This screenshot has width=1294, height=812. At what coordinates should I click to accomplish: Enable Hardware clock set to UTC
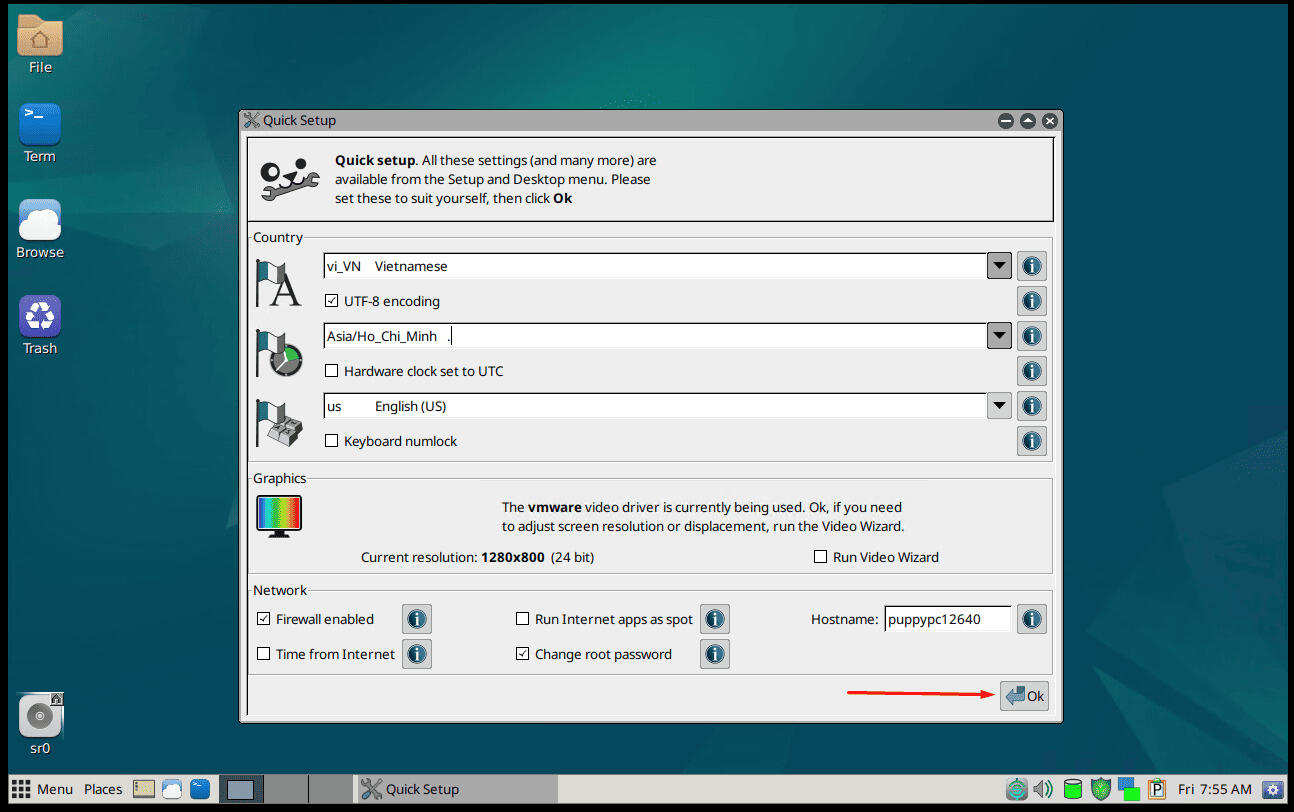click(x=332, y=371)
